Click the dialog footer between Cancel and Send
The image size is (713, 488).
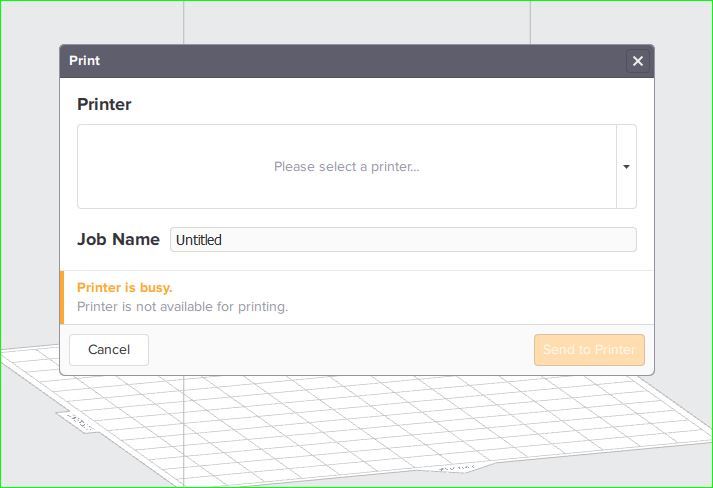pyautogui.click(x=341, y=349)
